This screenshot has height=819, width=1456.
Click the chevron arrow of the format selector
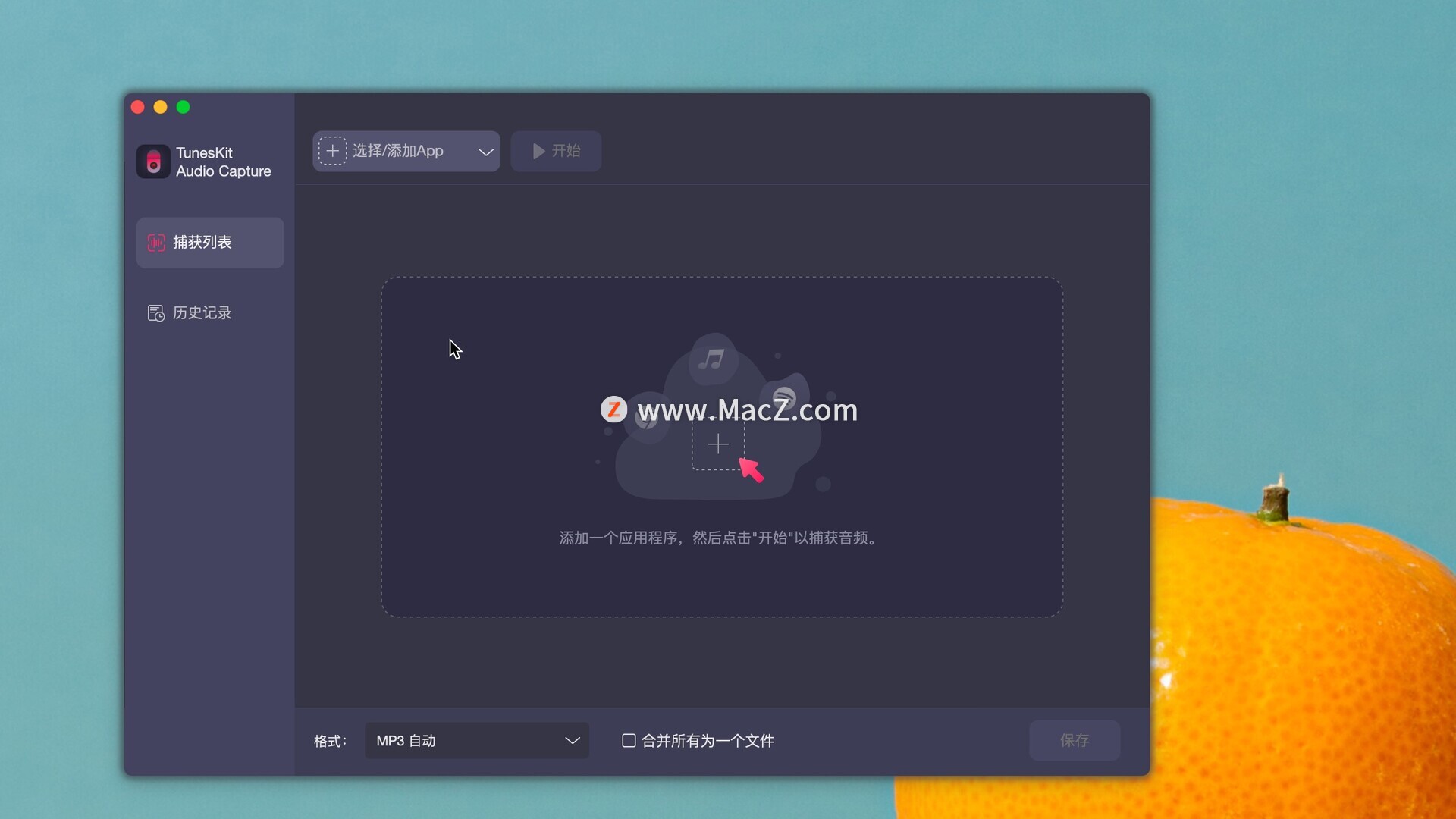click(x=573, y=741)
